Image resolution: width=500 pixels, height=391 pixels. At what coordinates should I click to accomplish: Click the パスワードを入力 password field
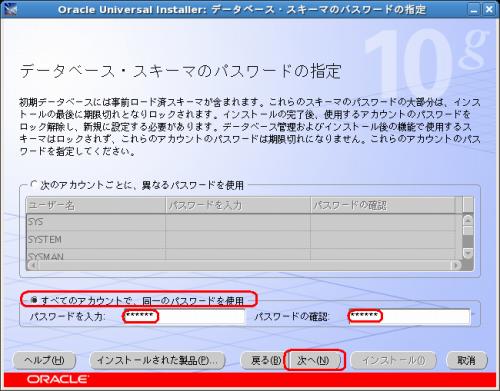(x=184, y=316)
